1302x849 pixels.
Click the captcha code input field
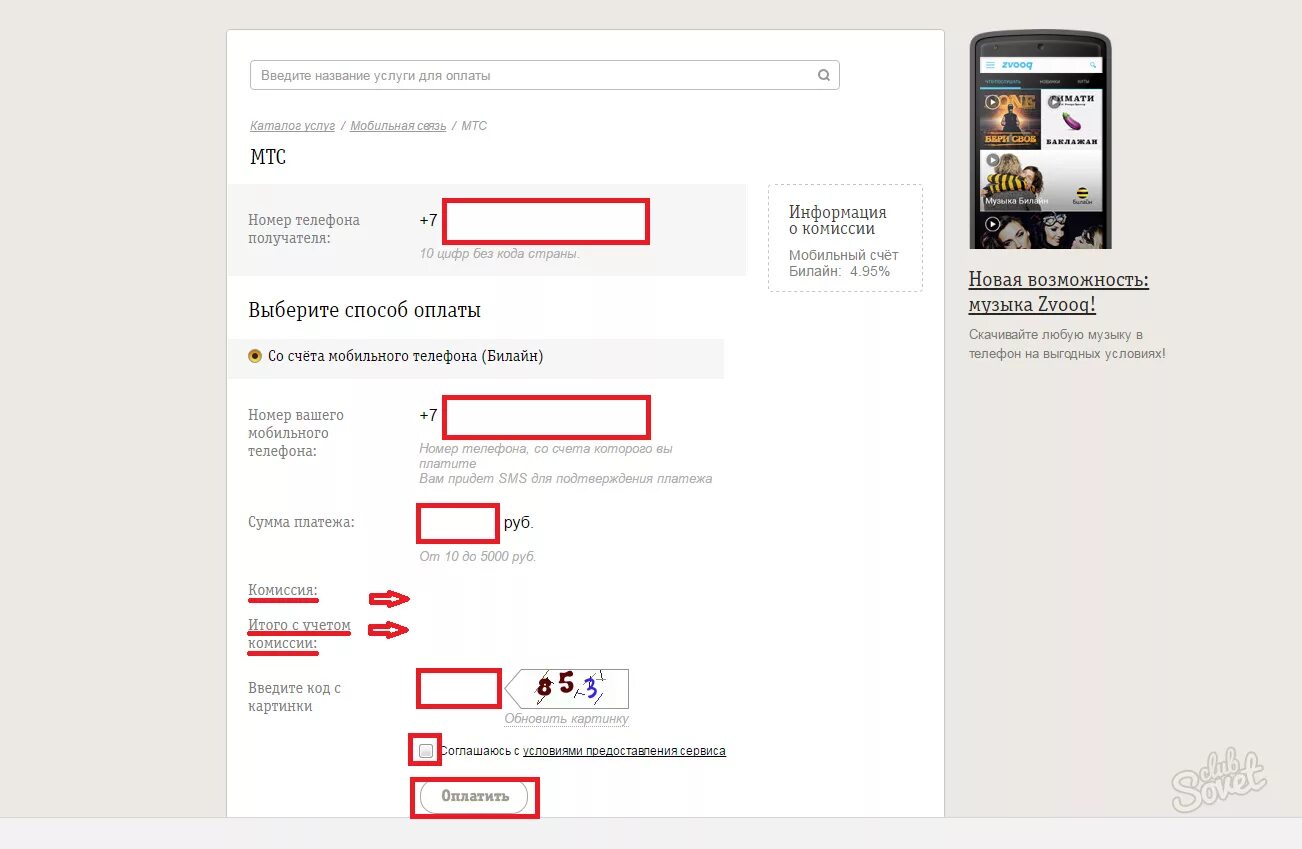tap(458, 689)
